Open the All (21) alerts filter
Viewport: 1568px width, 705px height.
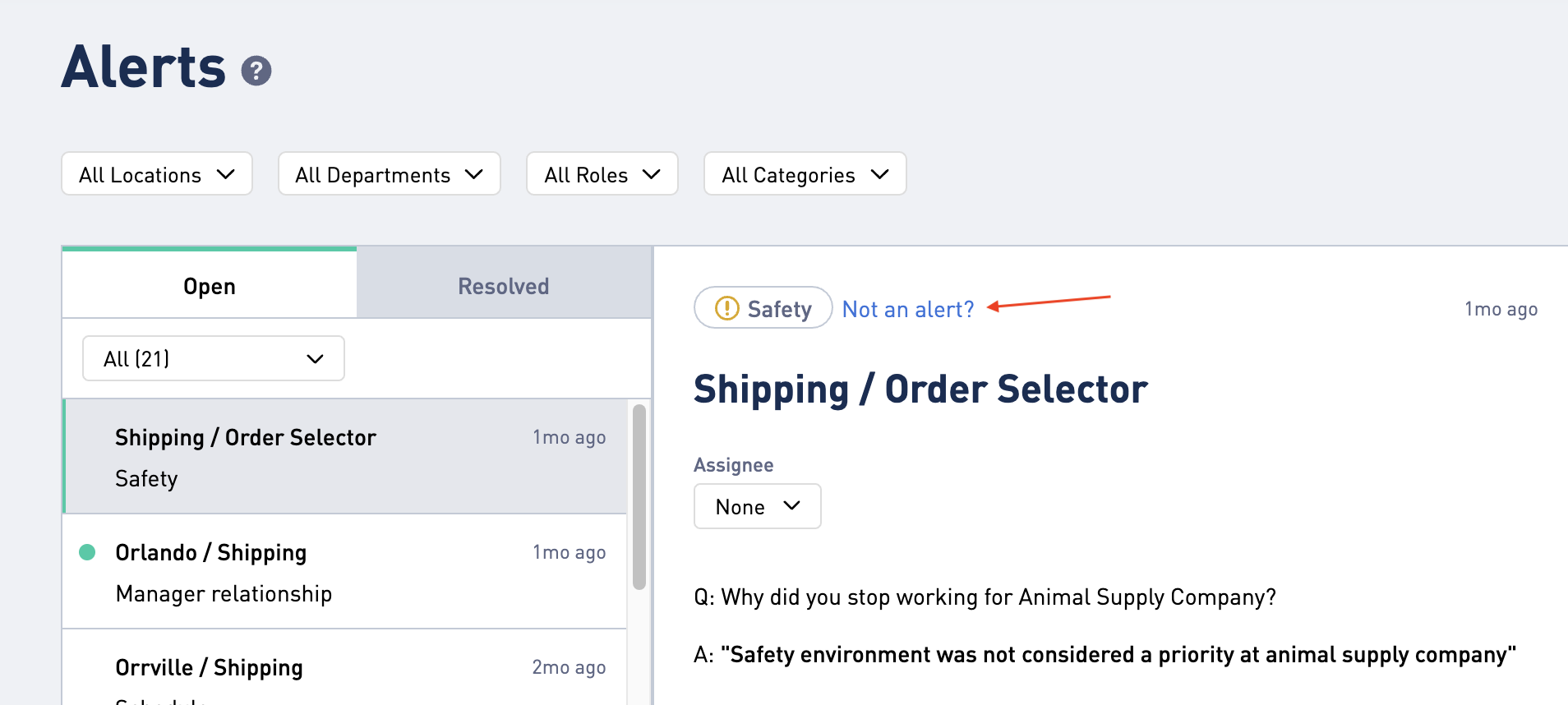[x=214, y=358]
